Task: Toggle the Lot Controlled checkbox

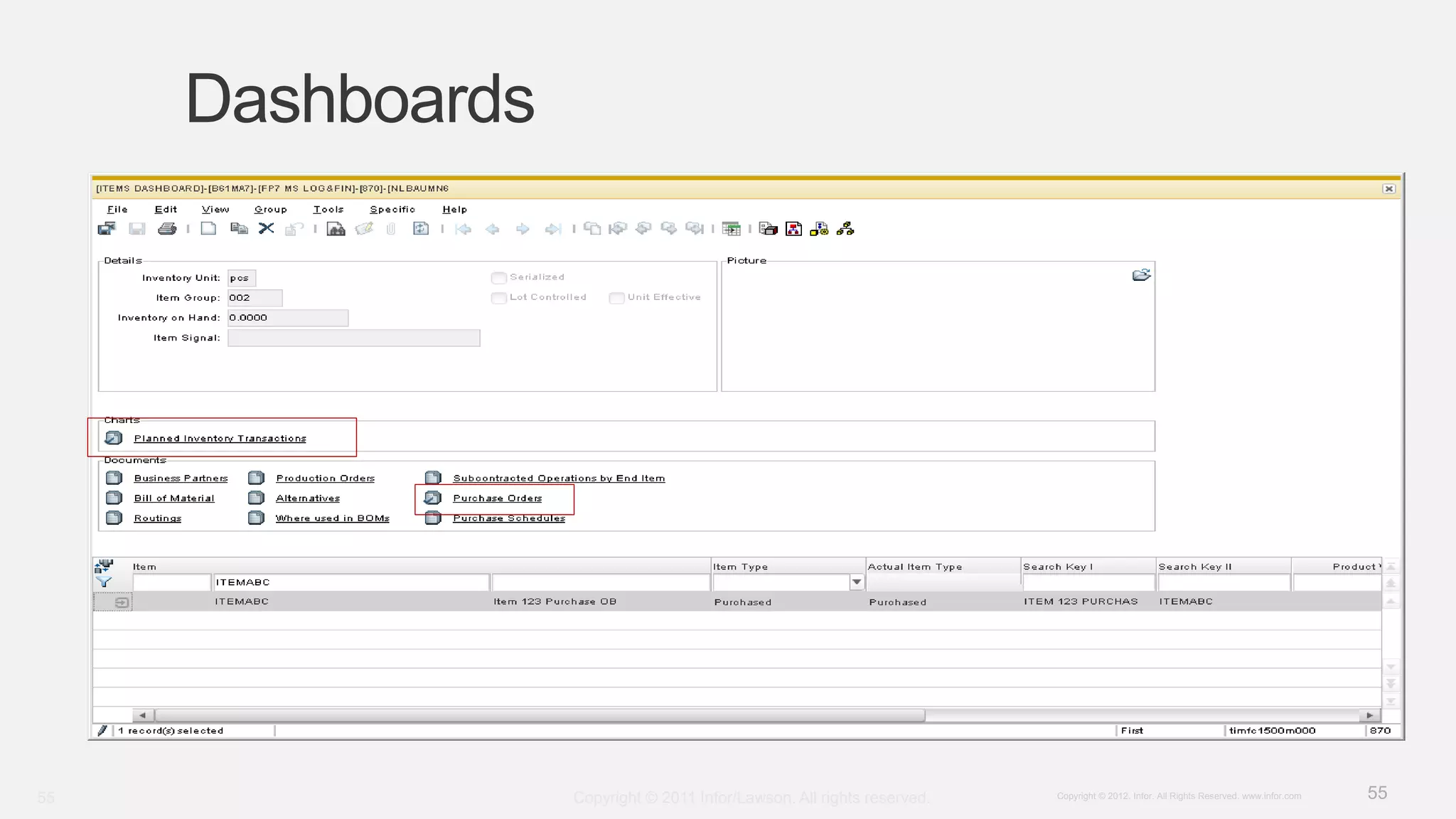Action: click(x=499, y=298)
